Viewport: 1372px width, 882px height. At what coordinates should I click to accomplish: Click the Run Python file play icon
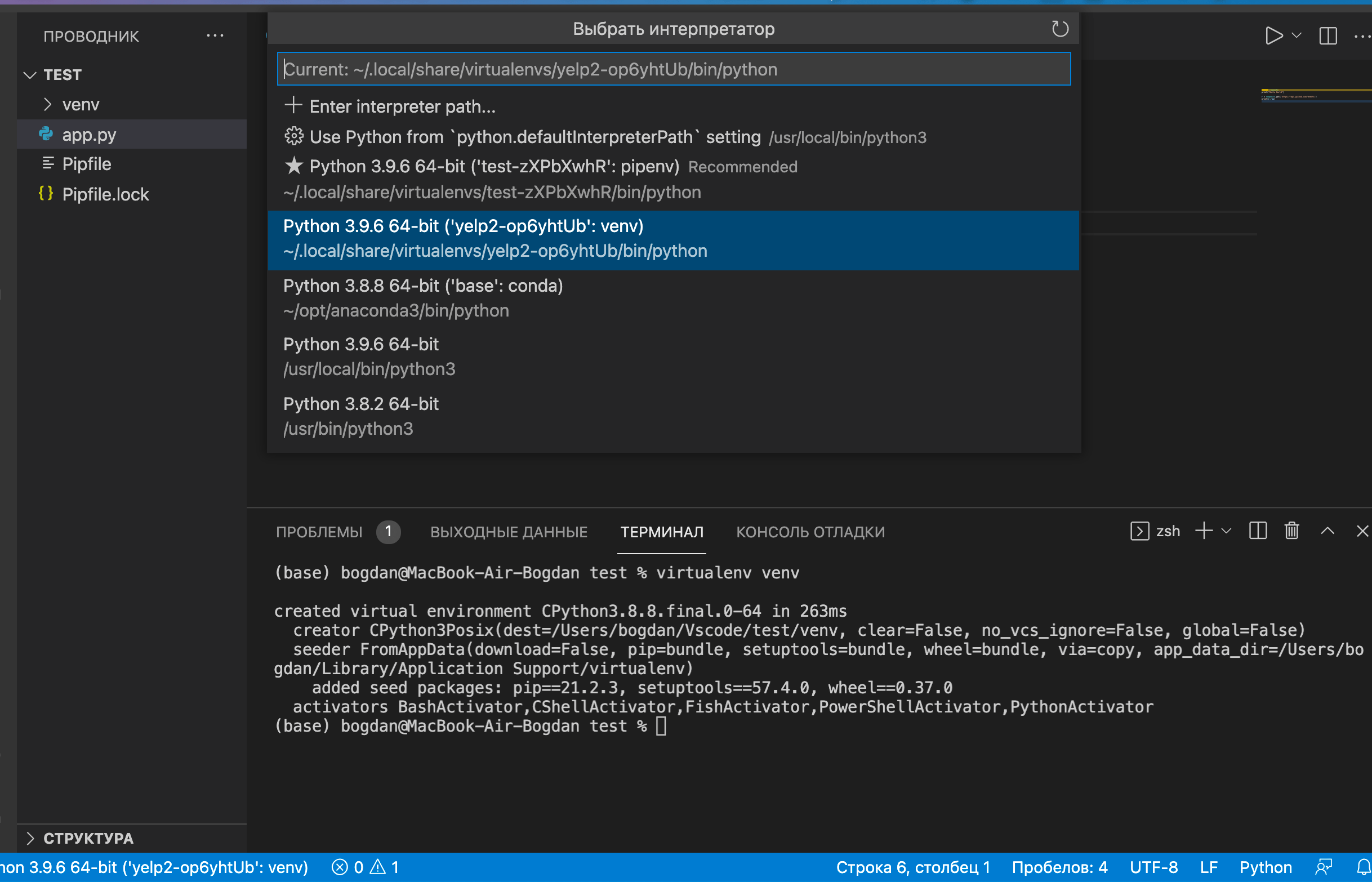tap(1273, 35)
